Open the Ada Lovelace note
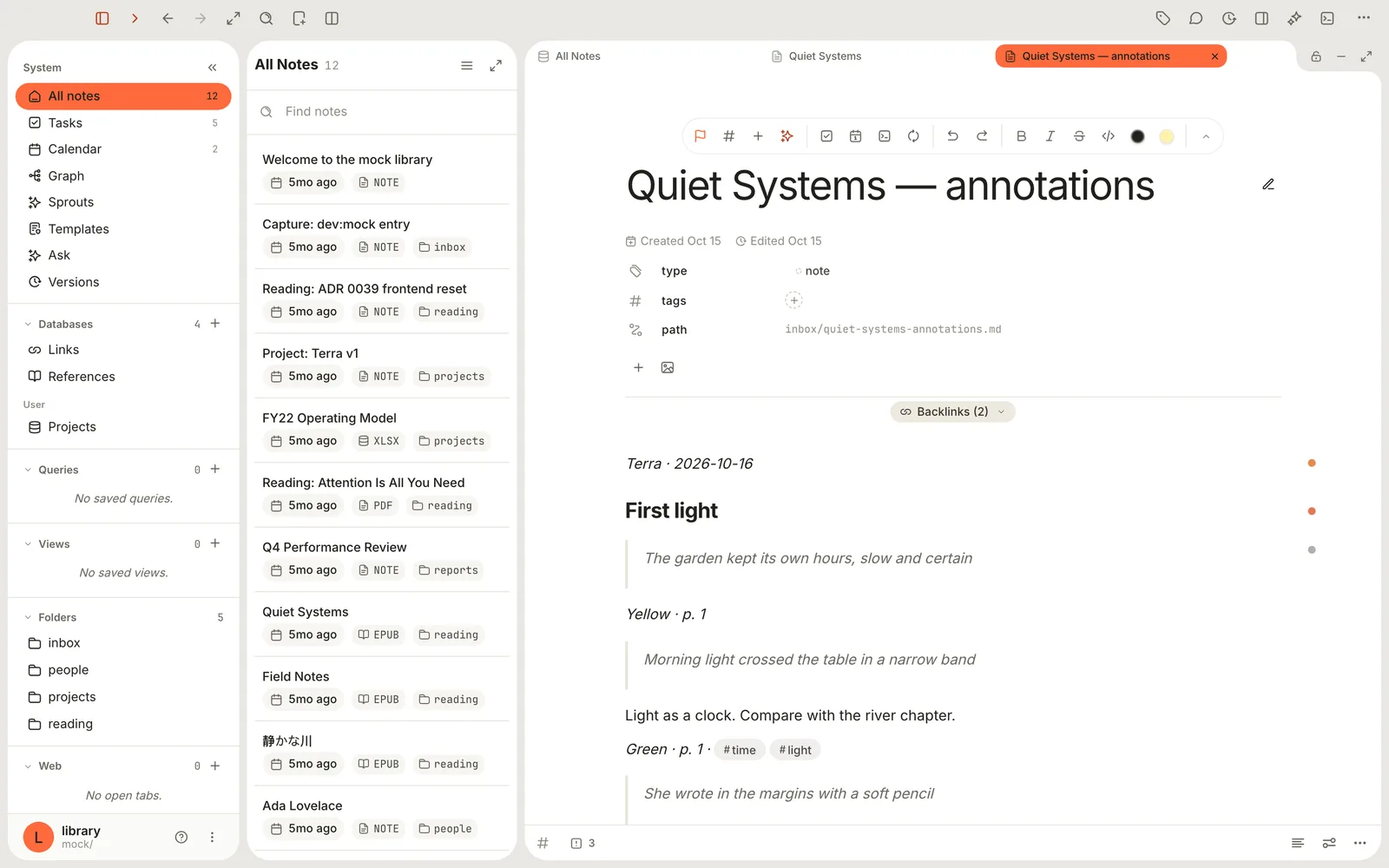Screen dimensions: 1389x868 (382, 818)
